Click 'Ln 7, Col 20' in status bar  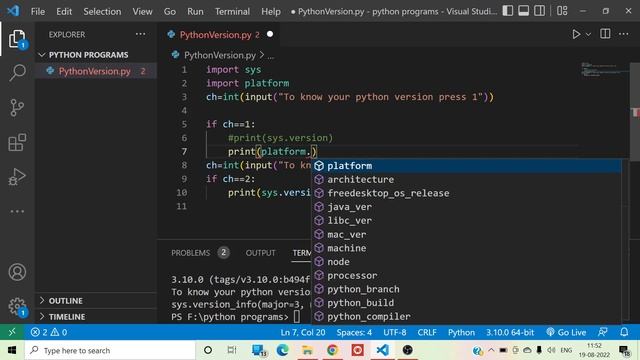click(303, 332)
